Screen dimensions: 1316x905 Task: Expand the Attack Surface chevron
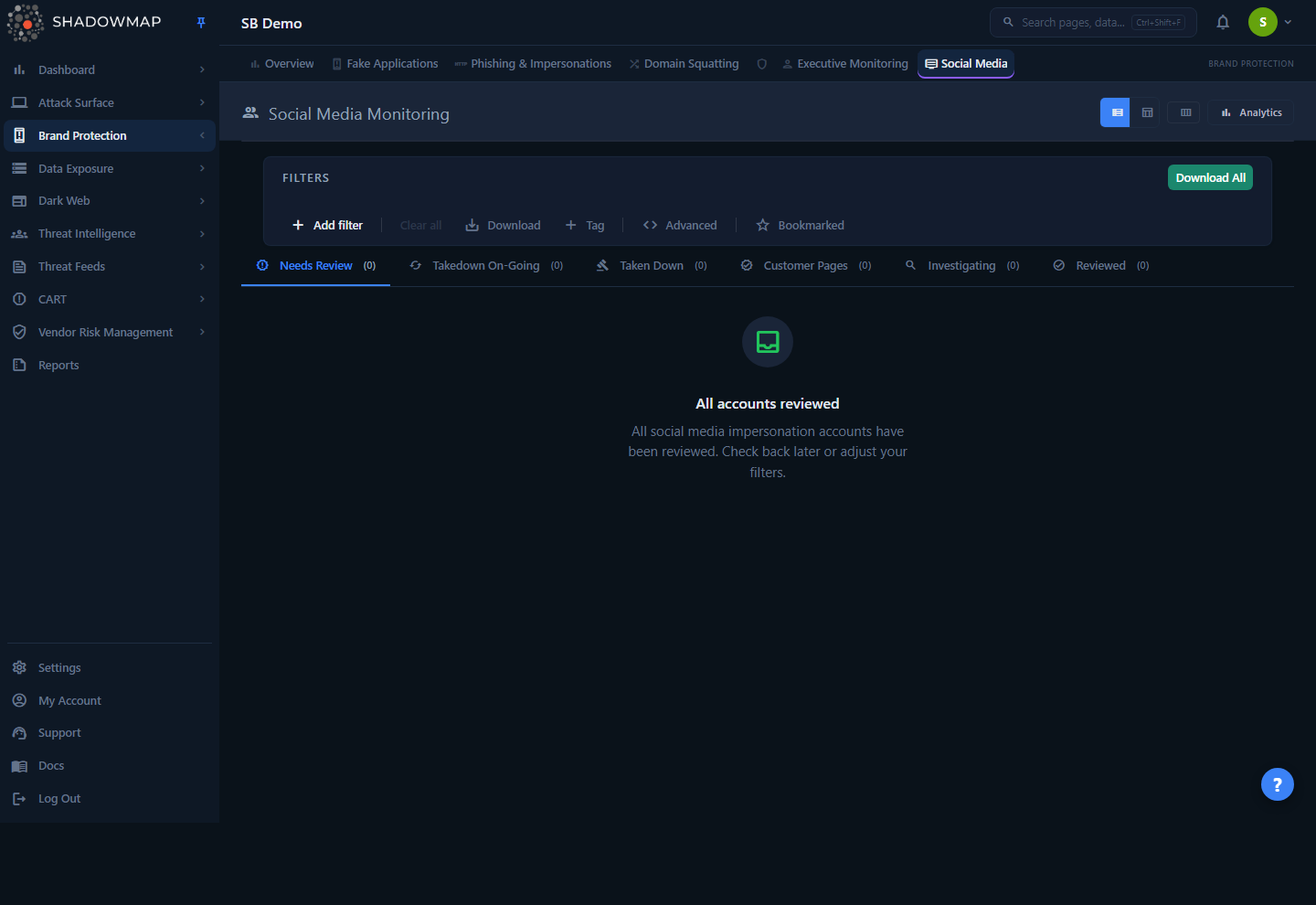202,102
